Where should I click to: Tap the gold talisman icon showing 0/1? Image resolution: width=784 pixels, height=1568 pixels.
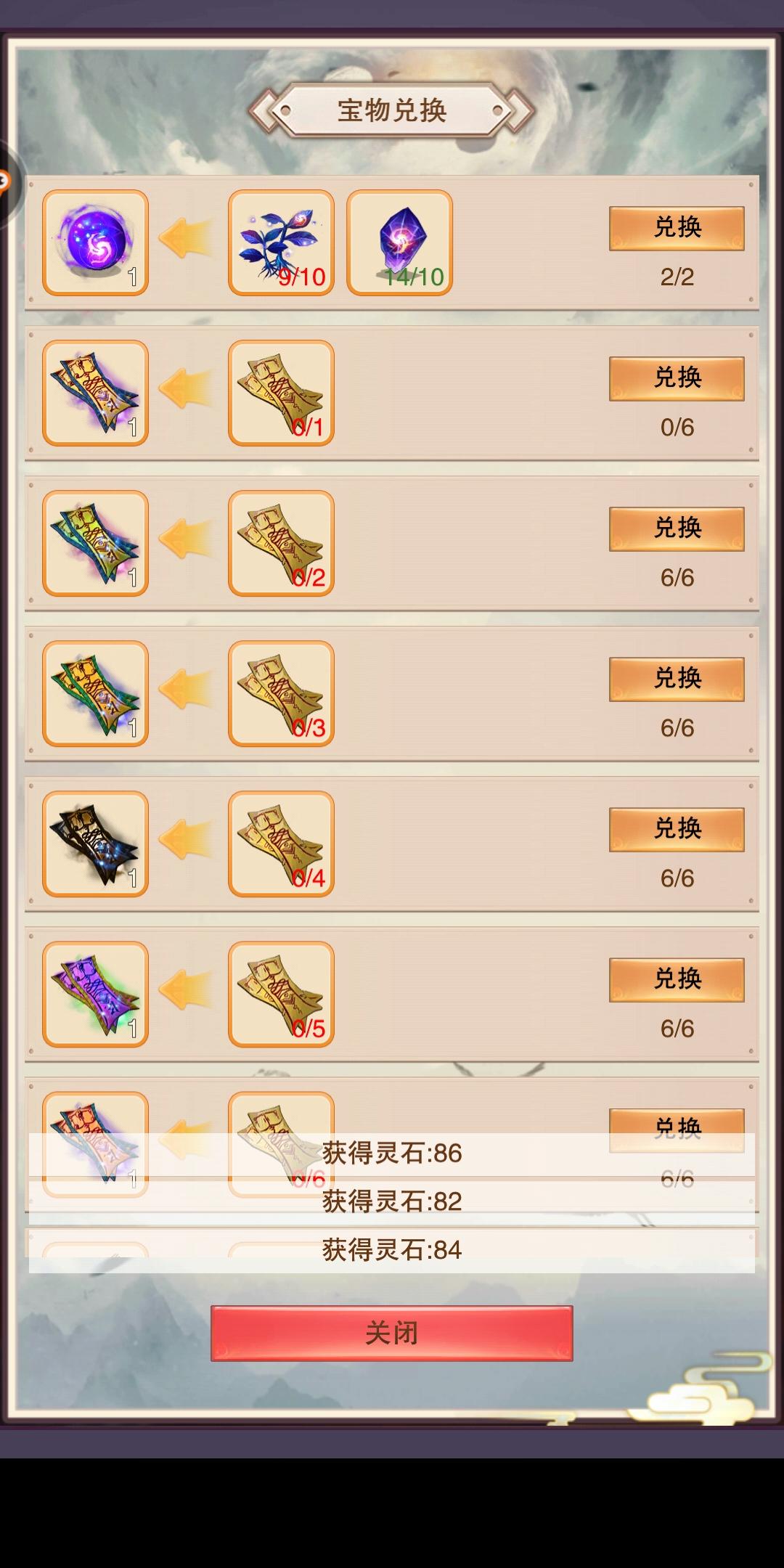pos(281,393)
